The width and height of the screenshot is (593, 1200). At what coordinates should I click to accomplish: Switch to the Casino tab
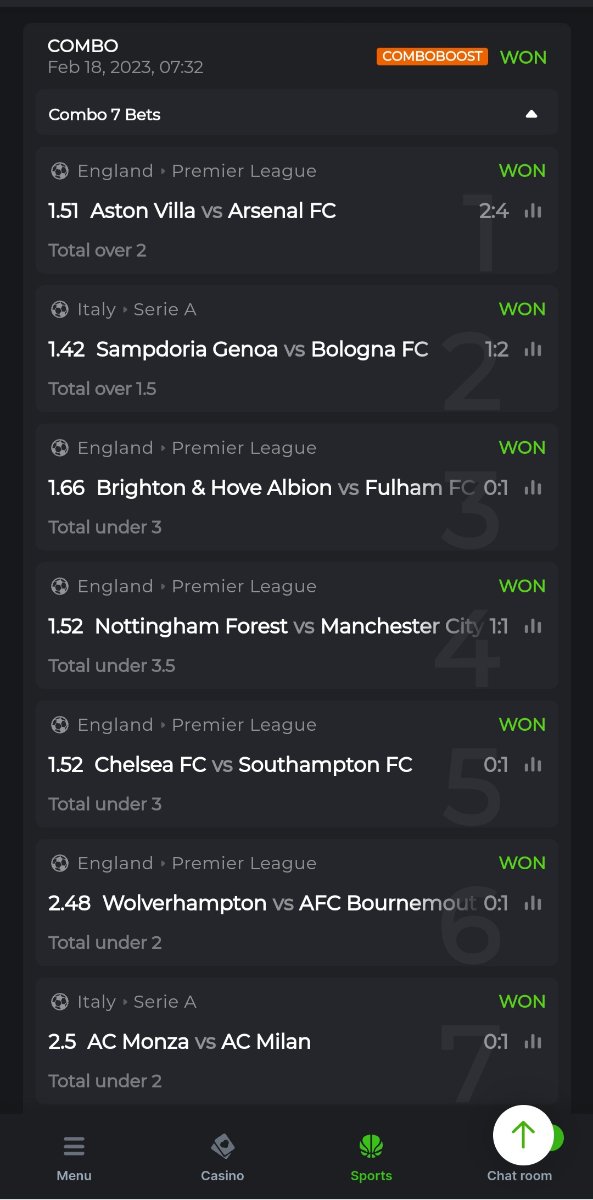[x=222, y=1158]
